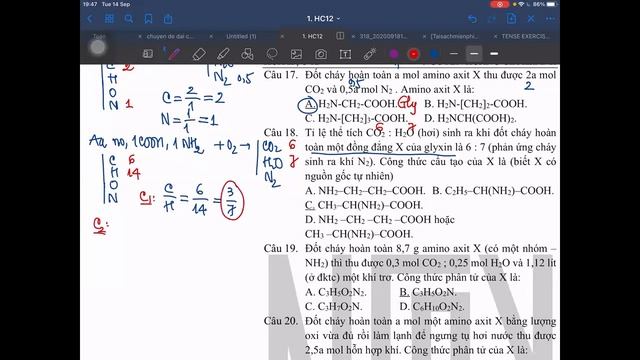The height and width of the screenshot is (360, 640).
Task: Switch to read-only mode with the X icon
Action: point(531,19)
